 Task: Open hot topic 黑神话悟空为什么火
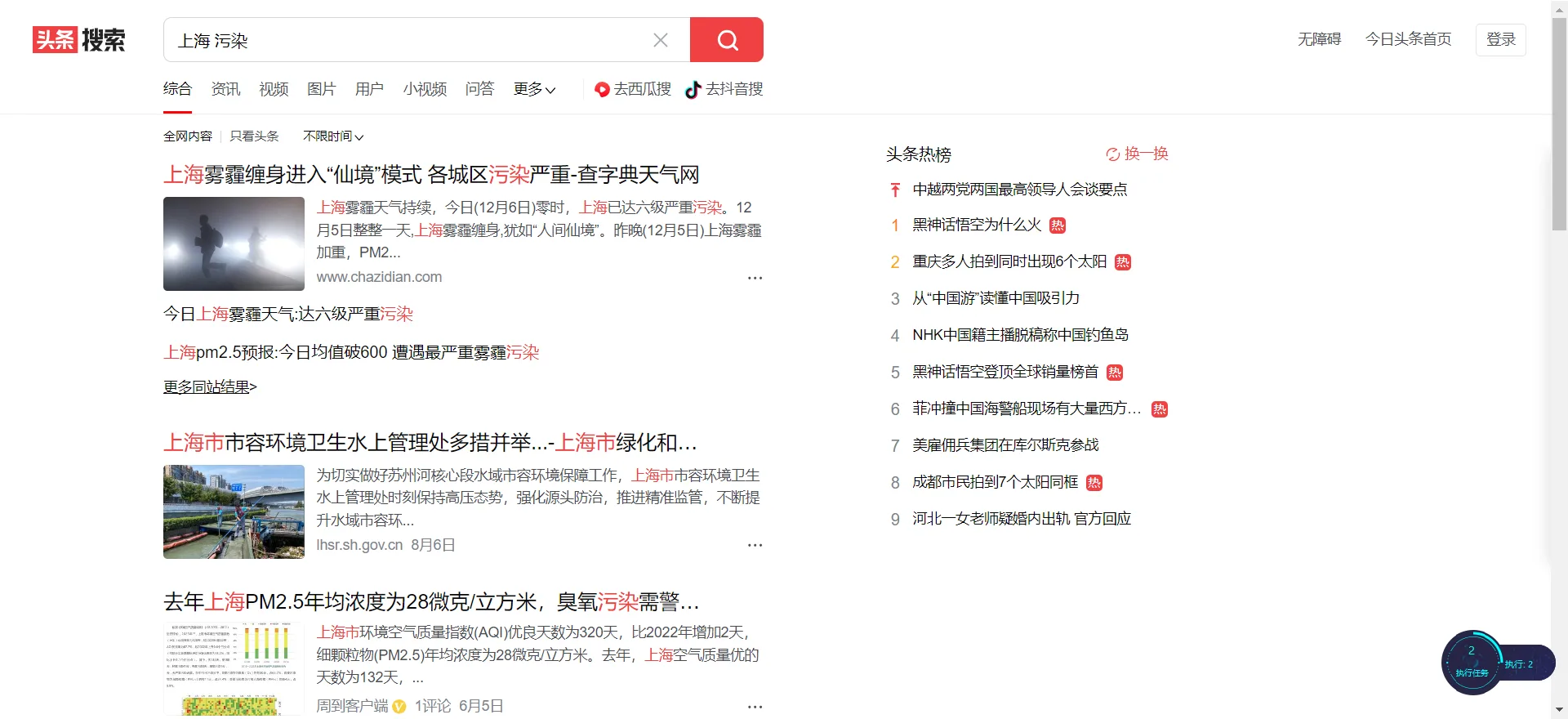[977, 226]
